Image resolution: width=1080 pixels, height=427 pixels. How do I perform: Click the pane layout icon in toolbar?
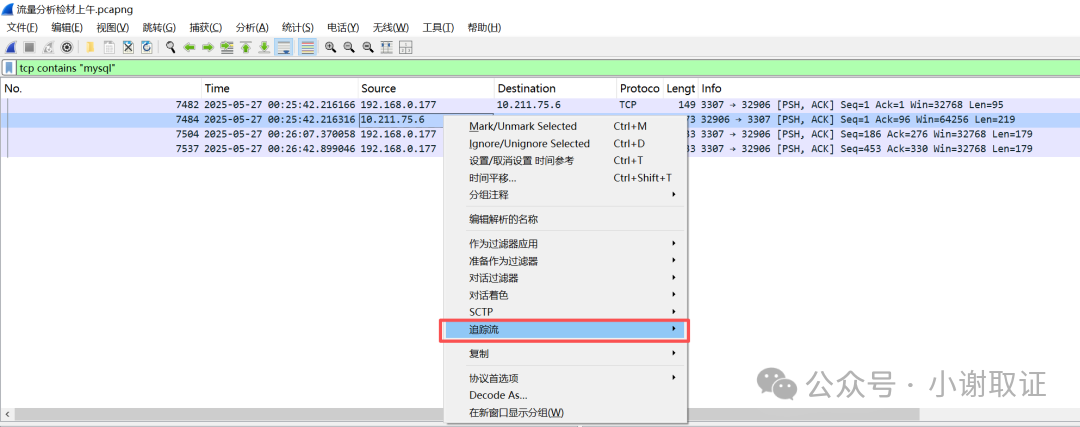406,48
